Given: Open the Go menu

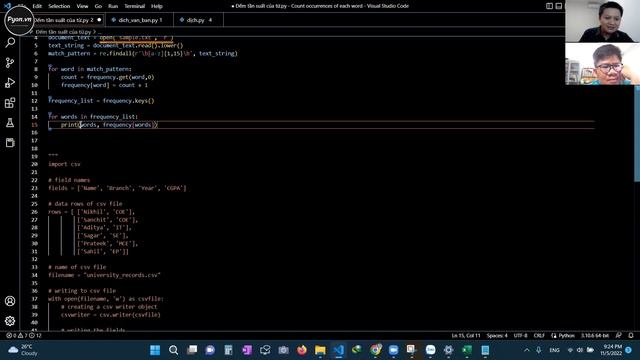Looking at the screenshot, I should coord(98,6).
